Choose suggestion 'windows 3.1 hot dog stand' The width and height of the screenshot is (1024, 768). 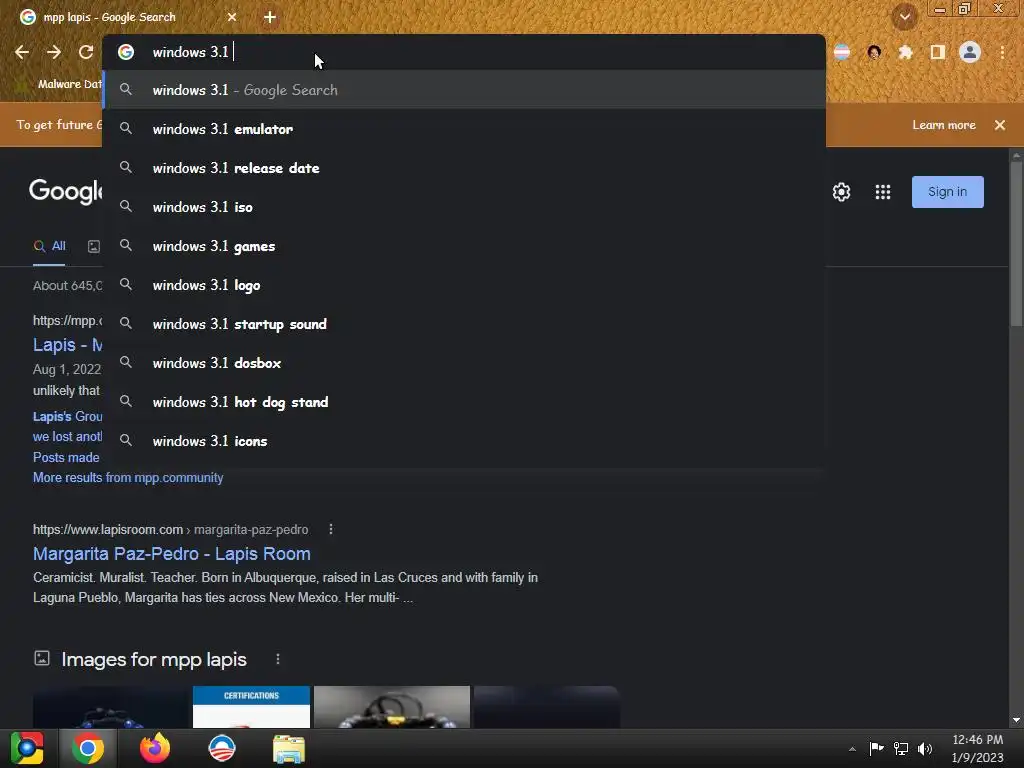tap(464, 402)
